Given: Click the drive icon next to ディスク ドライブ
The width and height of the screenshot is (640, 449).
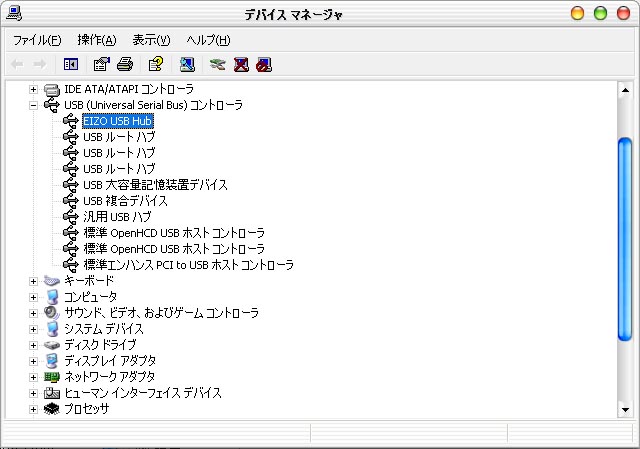Looking at the screenshot, I should pyautogui.click(x=51, y=345).
